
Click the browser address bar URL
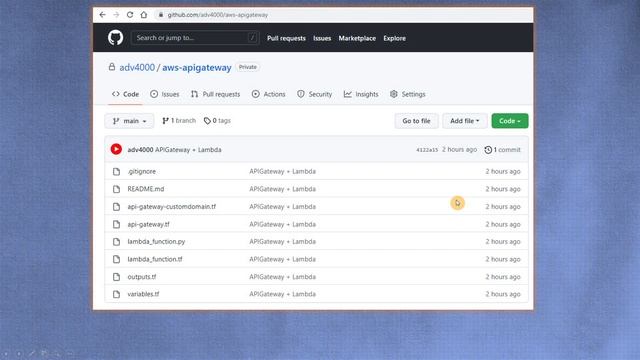pos(218,15)
